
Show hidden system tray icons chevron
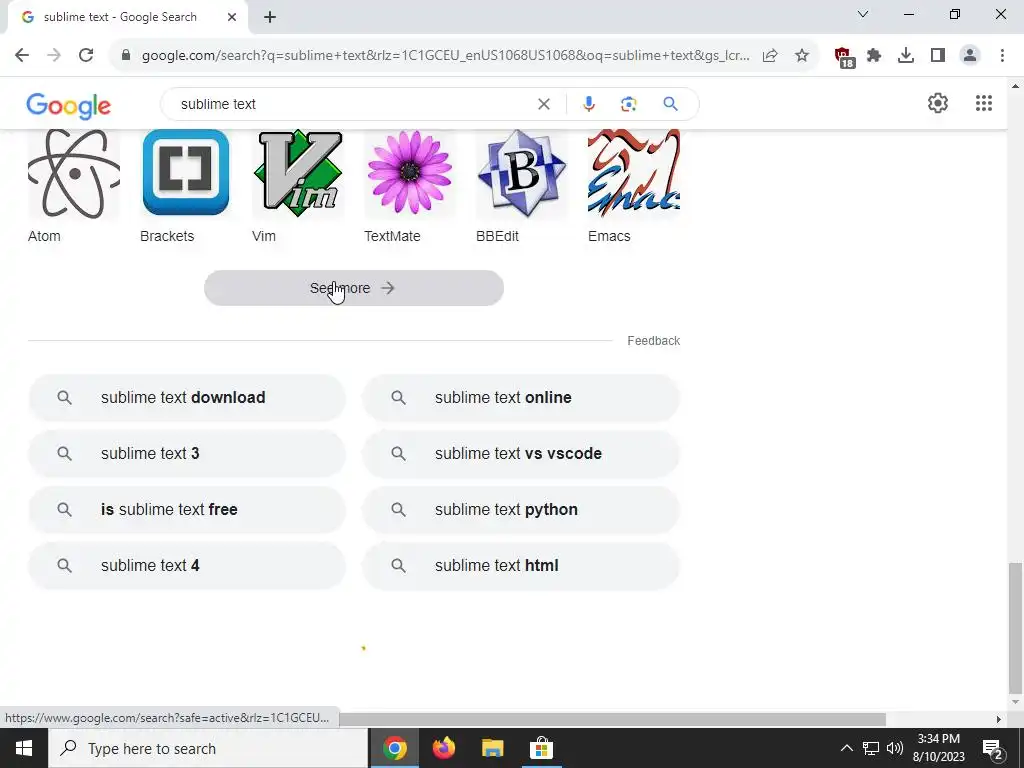point(846,748)
